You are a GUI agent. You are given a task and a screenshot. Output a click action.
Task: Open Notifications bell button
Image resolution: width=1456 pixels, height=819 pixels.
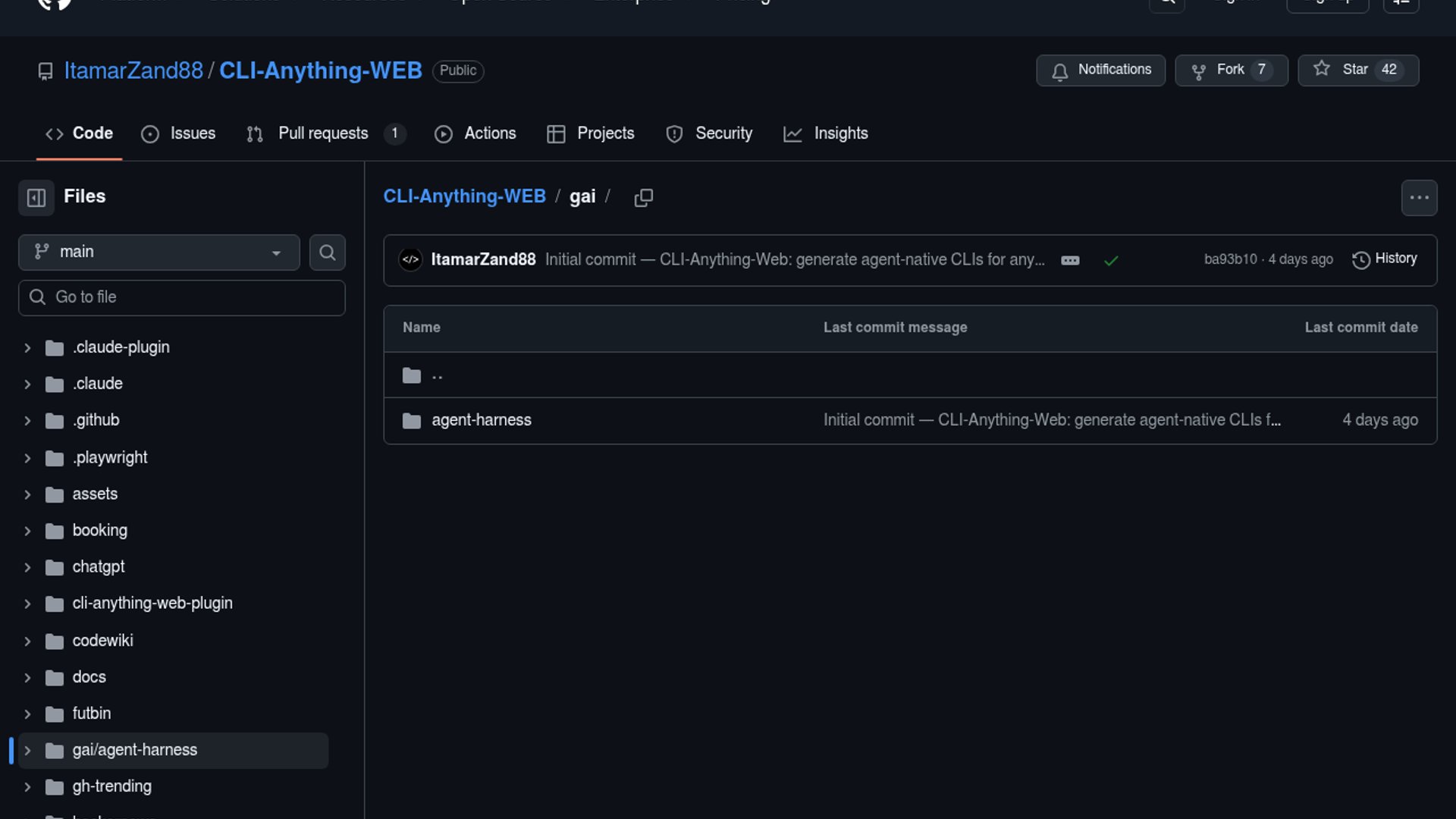[1100, 70]
